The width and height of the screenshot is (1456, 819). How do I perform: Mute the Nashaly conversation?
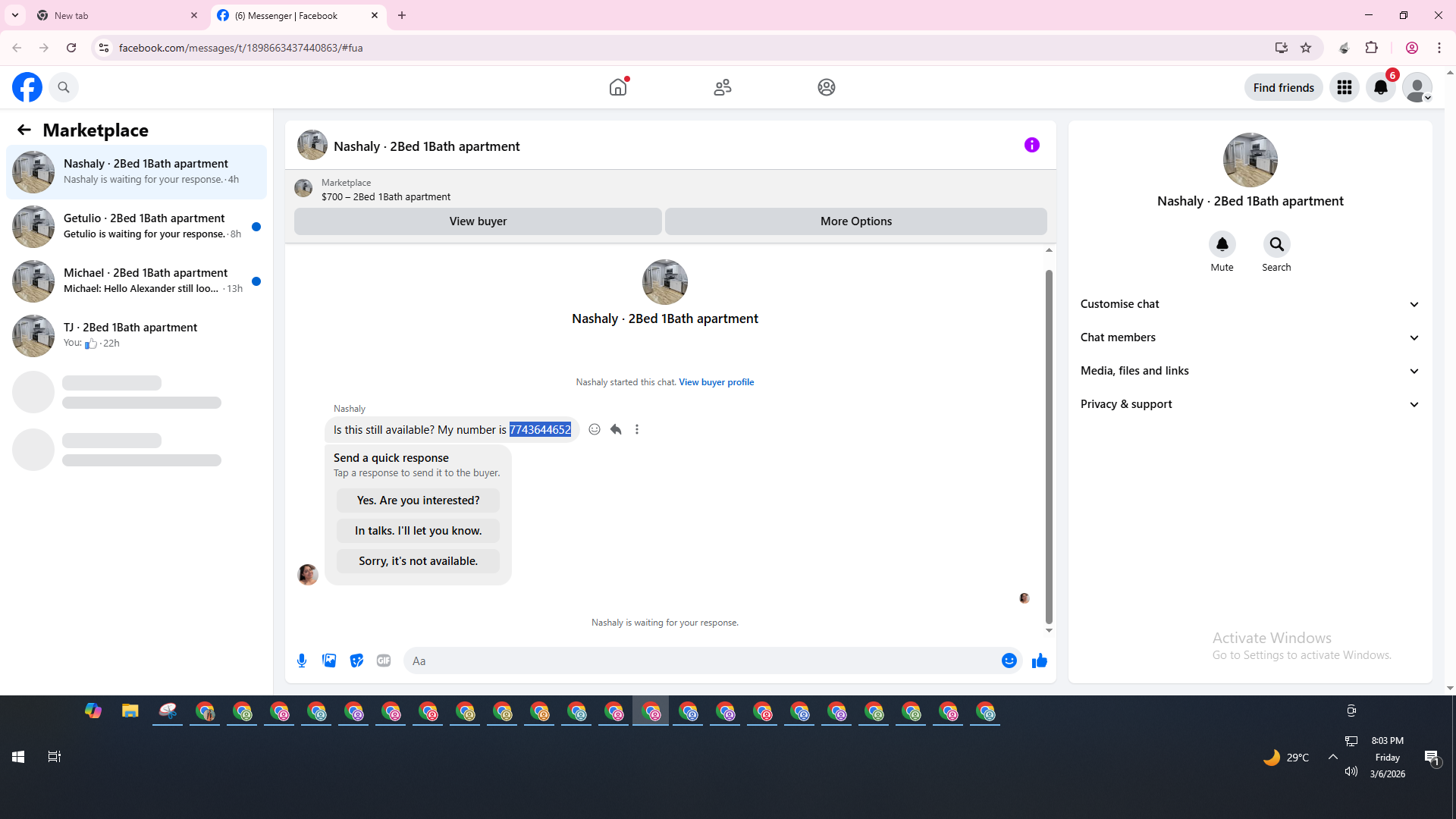pyautogui.click(x=1222, y=244)
